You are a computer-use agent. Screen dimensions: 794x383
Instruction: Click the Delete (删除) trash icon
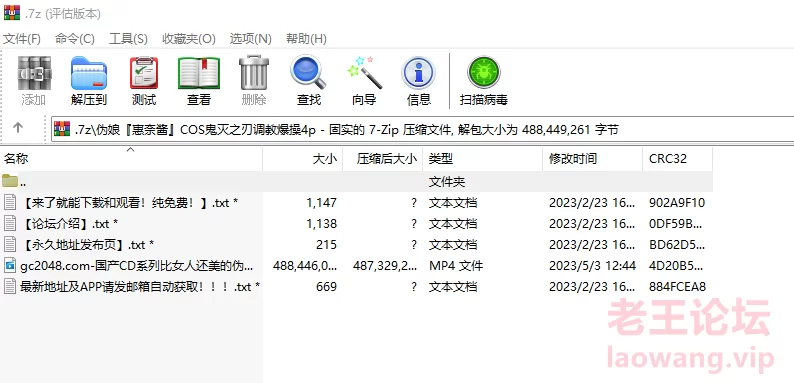[254, 72]
